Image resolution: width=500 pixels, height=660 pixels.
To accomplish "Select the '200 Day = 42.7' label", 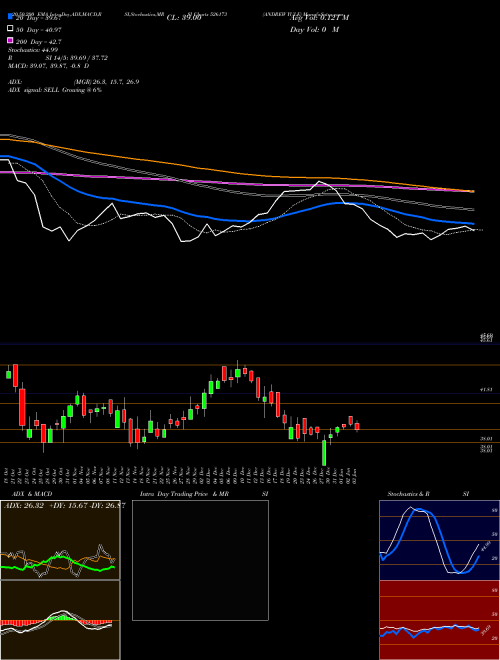I will 39,42.
